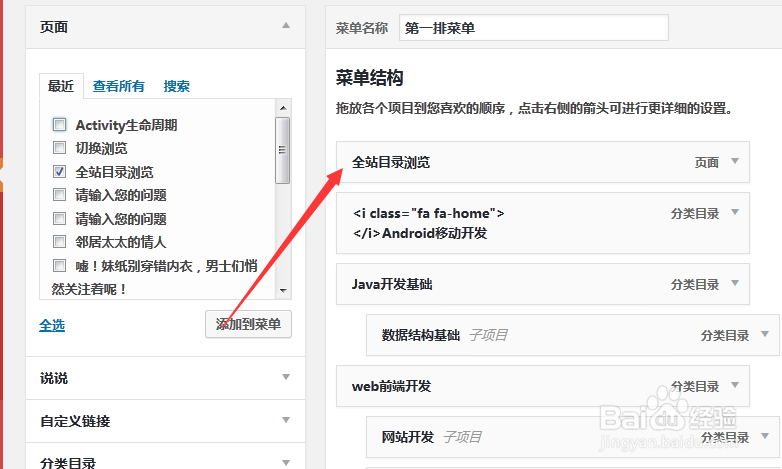The image size is (782, 469).
Task: Expand the Android移动开发 menu item arrow
Action: pos(735,212)
